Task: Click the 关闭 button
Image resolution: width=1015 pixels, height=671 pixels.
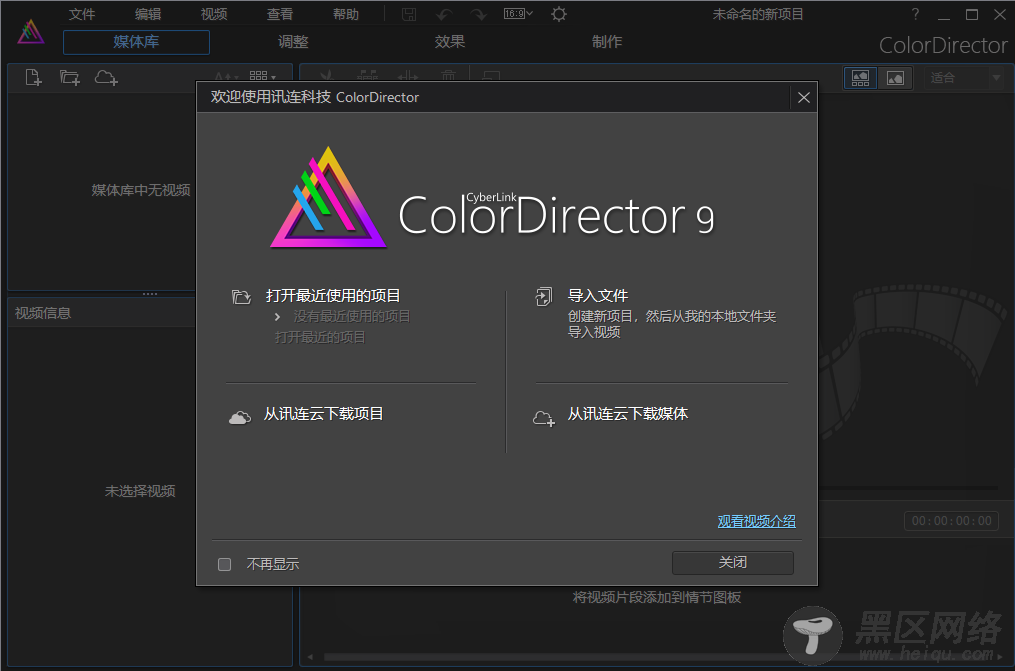Action: click(733, 563)
